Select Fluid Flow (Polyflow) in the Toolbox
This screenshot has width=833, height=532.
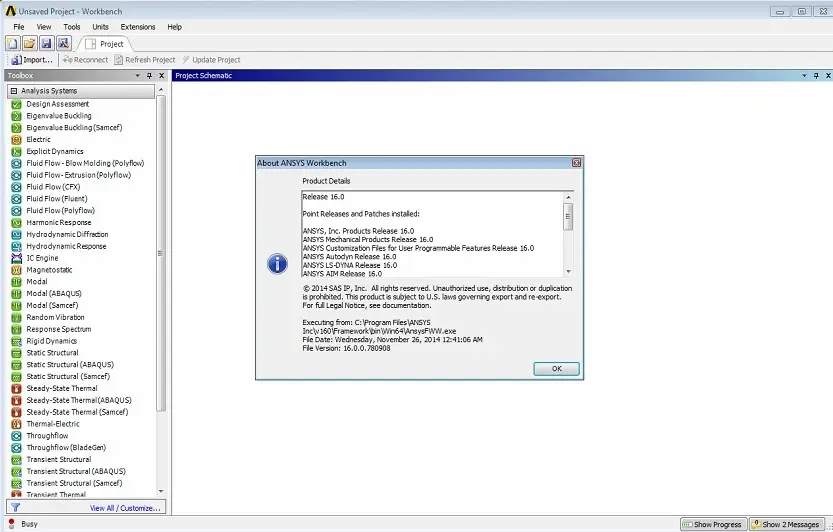pos(61,210)
